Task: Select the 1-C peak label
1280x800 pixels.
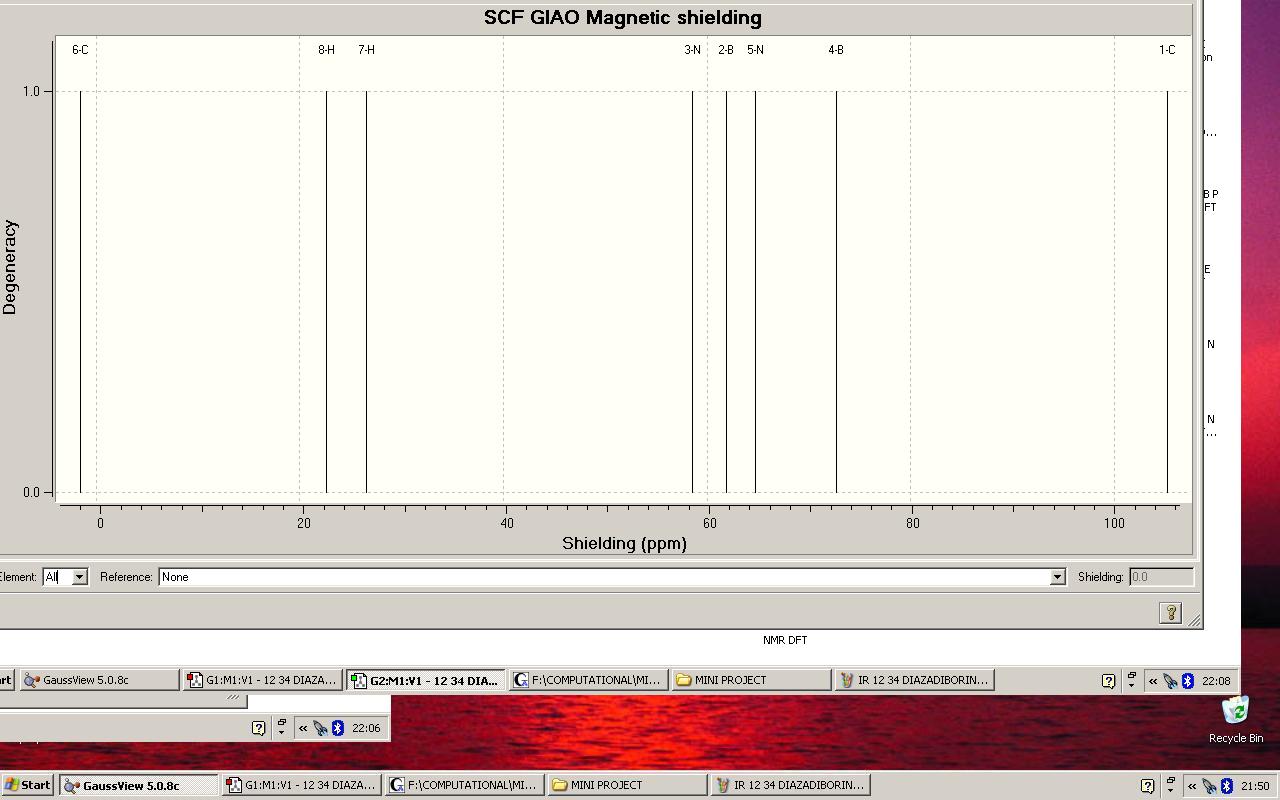Action: [1168, 50]
